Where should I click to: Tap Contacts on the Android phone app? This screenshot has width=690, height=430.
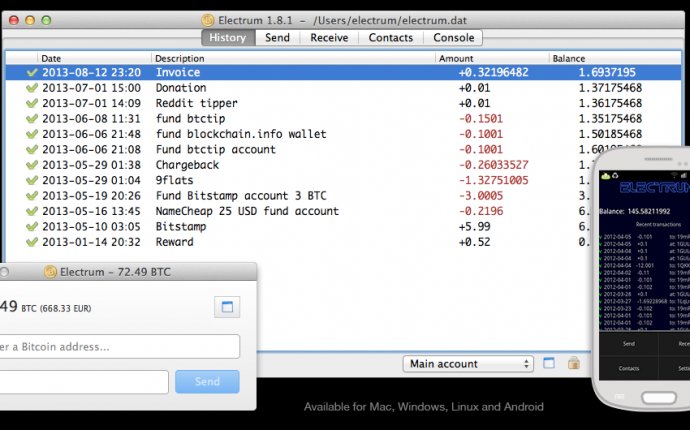(628, 368)
